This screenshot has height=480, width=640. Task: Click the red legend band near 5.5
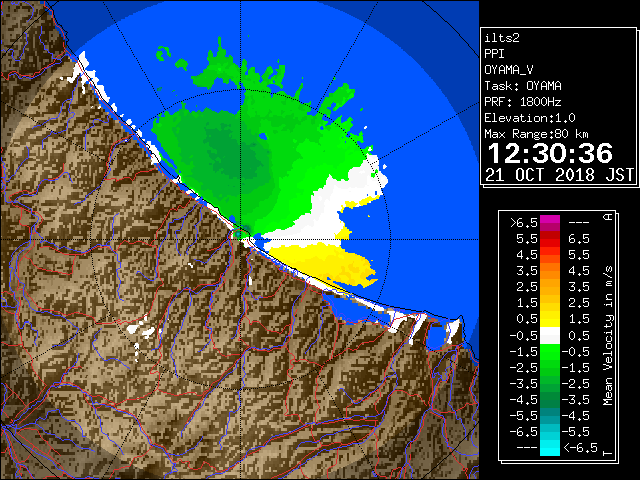point(550,239)
